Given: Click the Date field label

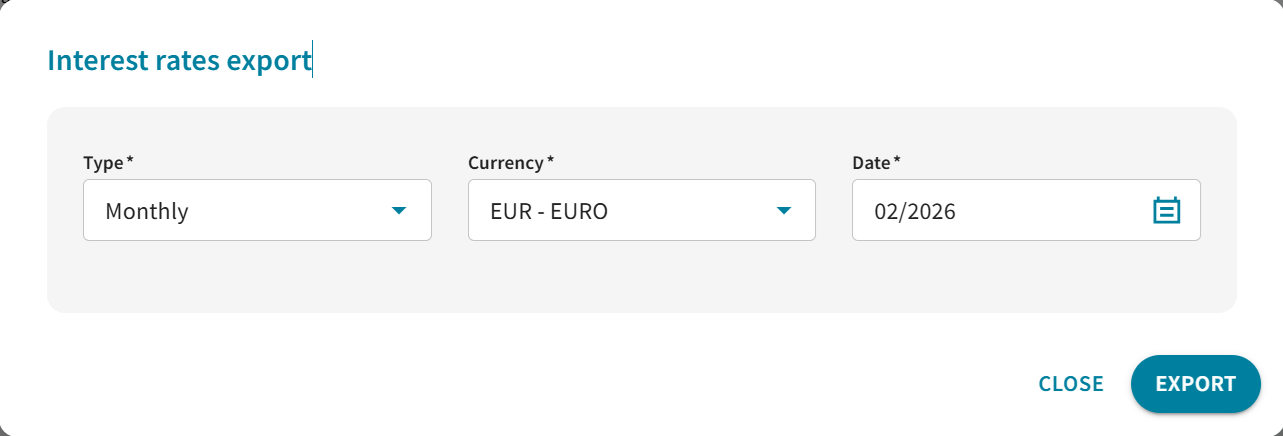Looking at the screenshot, I should click(x=871, y=162).
